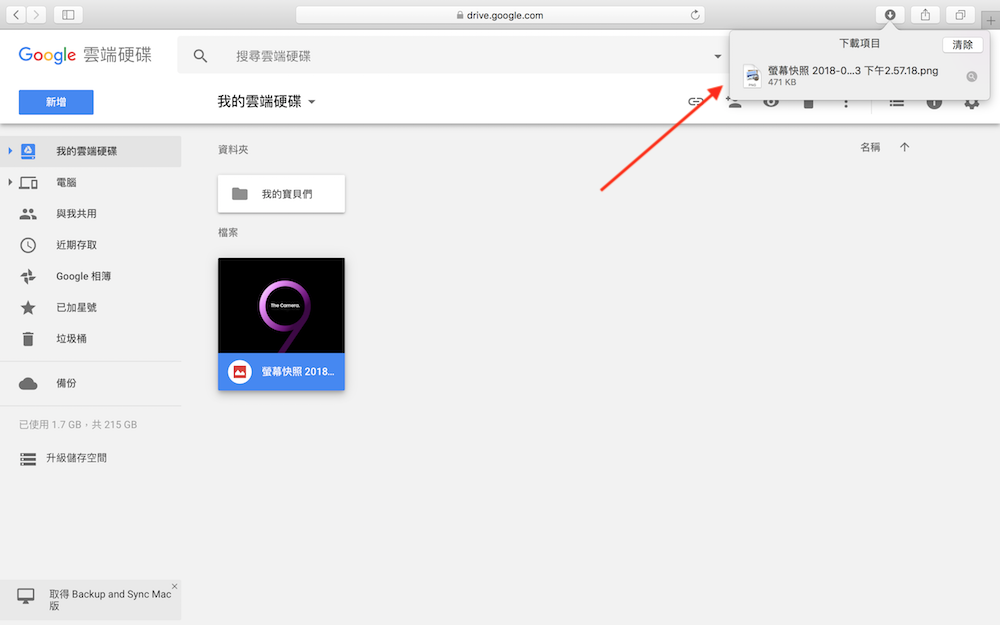This screenshot has width=1000, height=625.
Task: Select 我的雲端硬碟 in sidebar
Action: pos(91,151)
